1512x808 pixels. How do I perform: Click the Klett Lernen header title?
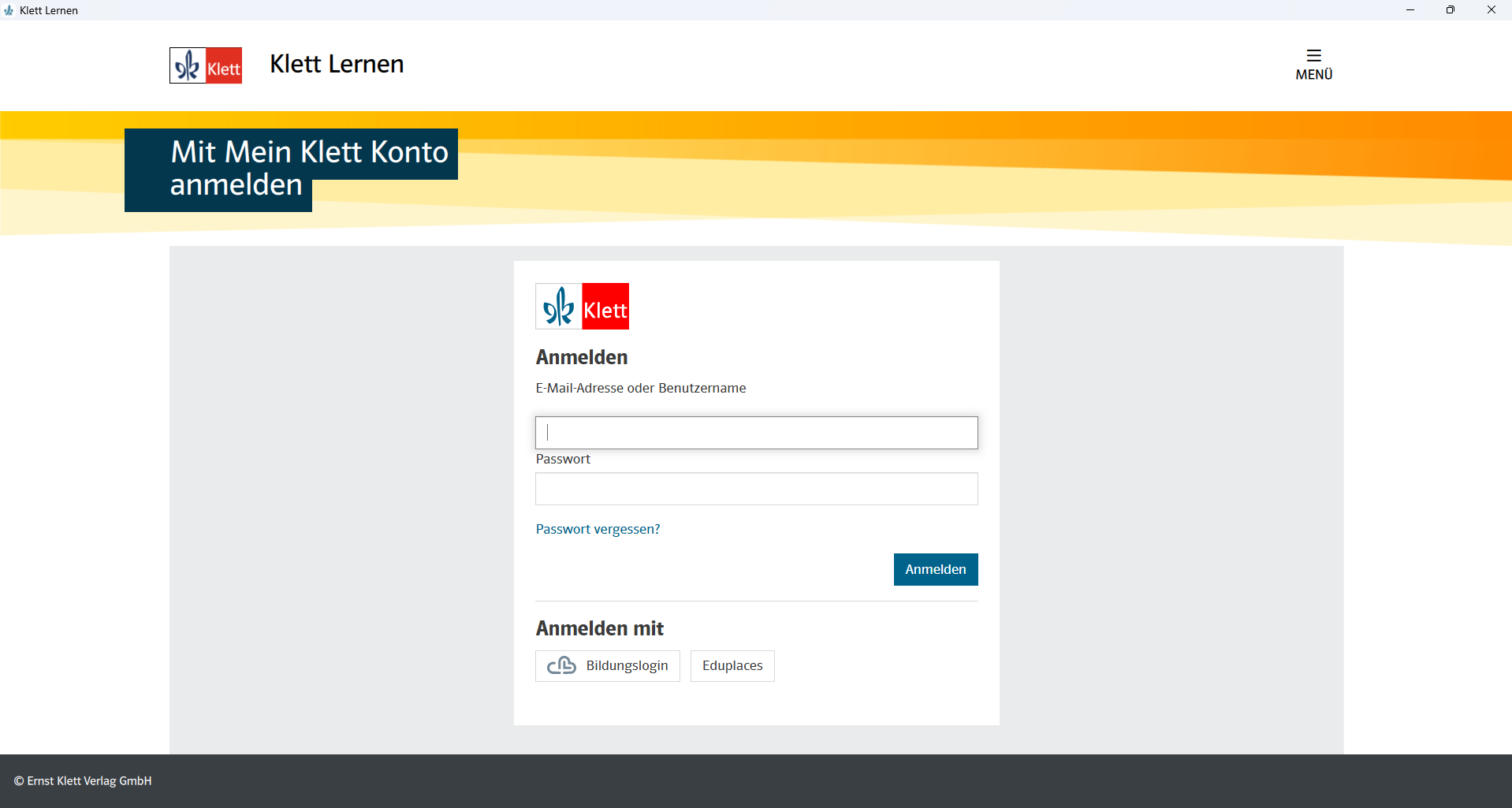pyautogui.click(x=337, y=65)
